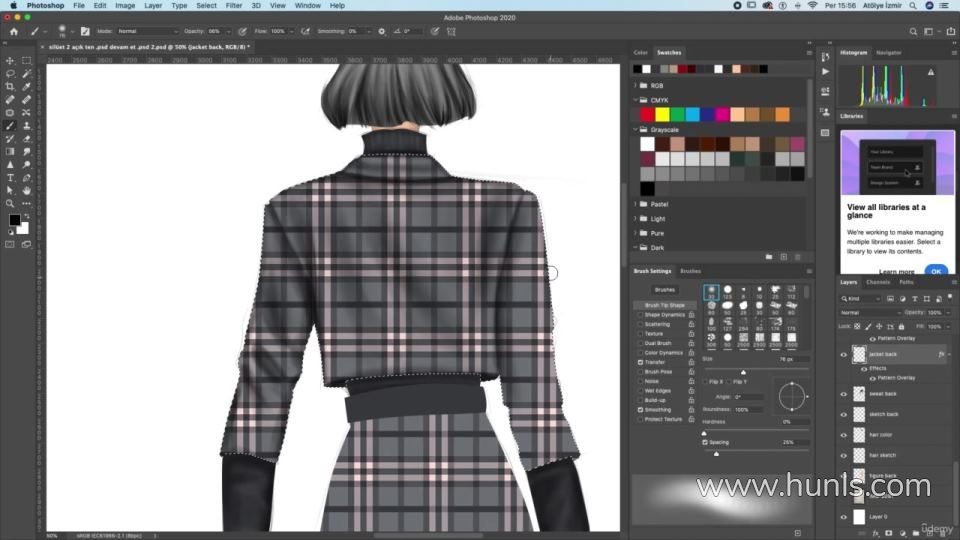Switch to the Channels tab
The image size is (960, 540).
tap(877, 282)
